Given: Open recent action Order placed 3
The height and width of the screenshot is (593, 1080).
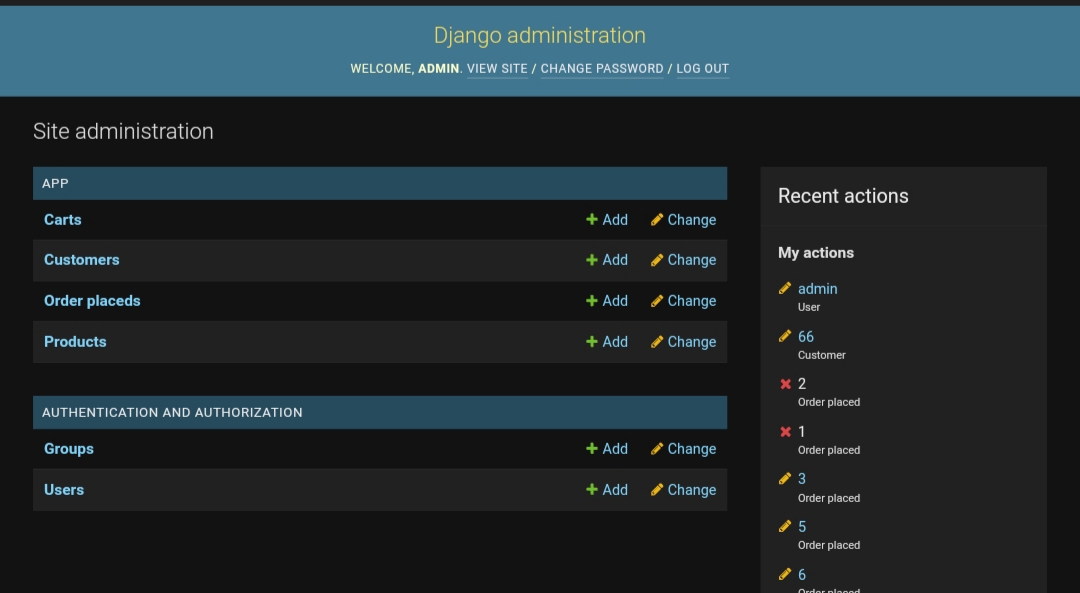Looking at the screenshot, I should (802, 479).
